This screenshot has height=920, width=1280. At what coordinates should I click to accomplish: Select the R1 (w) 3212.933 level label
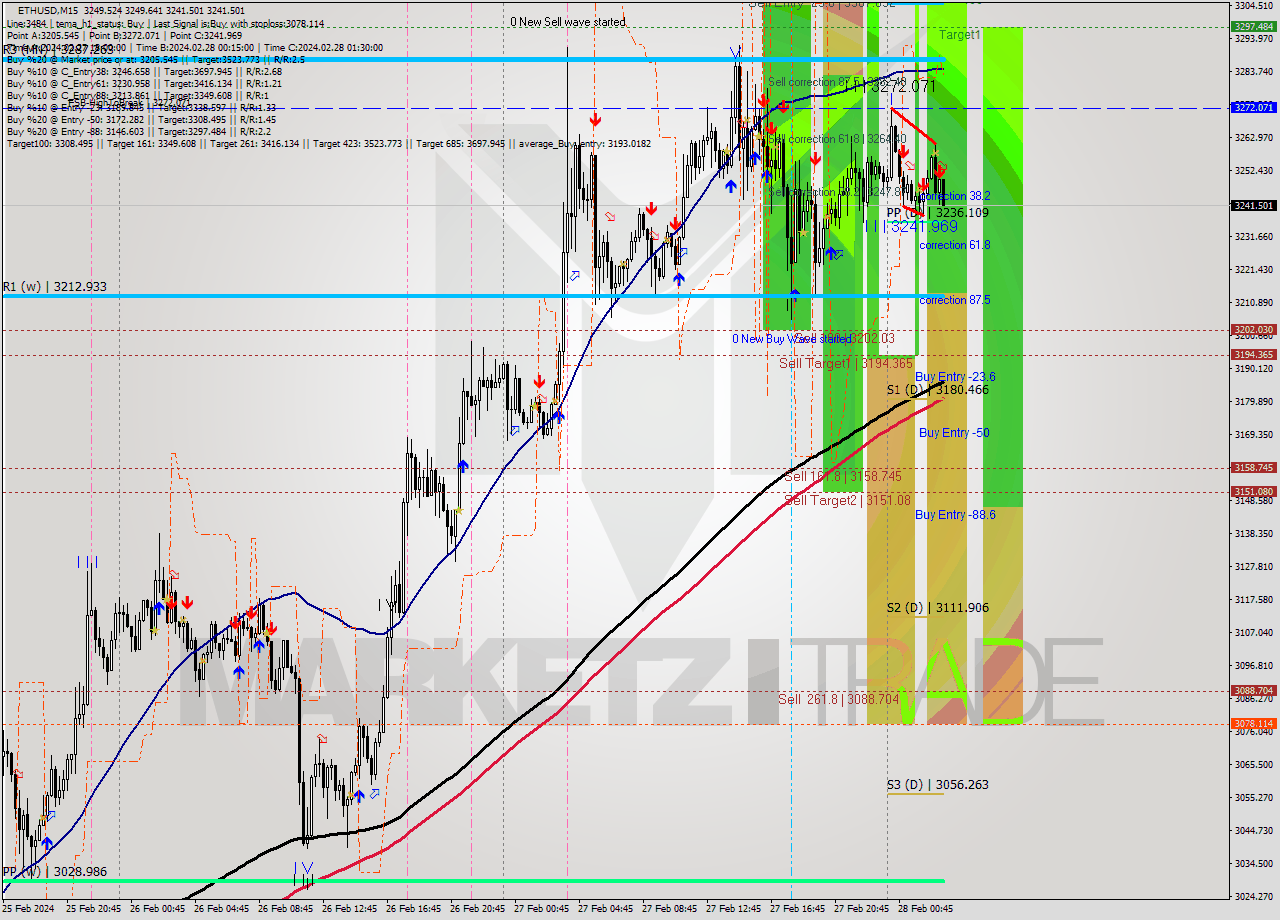click(54, 287)
